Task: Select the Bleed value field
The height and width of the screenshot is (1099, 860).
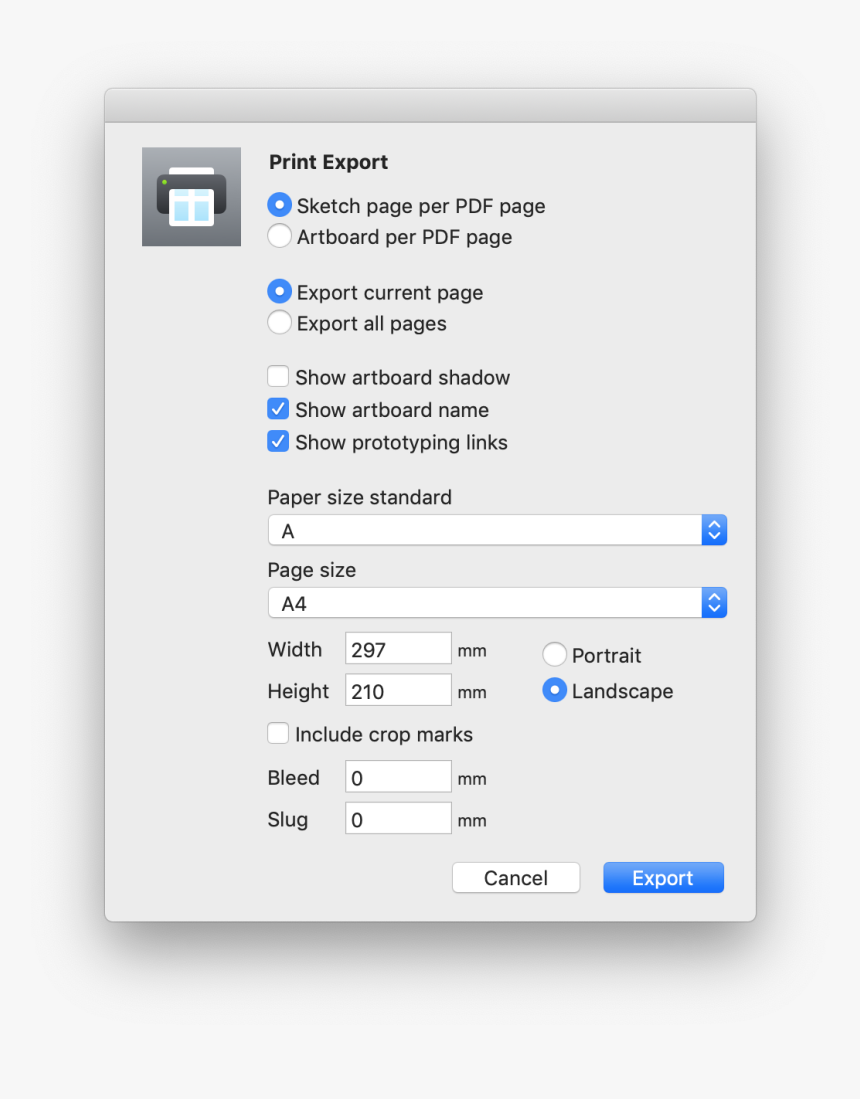Action: click(x=397, y=776)
